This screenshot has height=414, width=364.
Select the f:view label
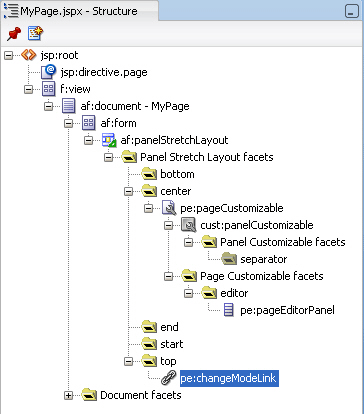(75, 89)
